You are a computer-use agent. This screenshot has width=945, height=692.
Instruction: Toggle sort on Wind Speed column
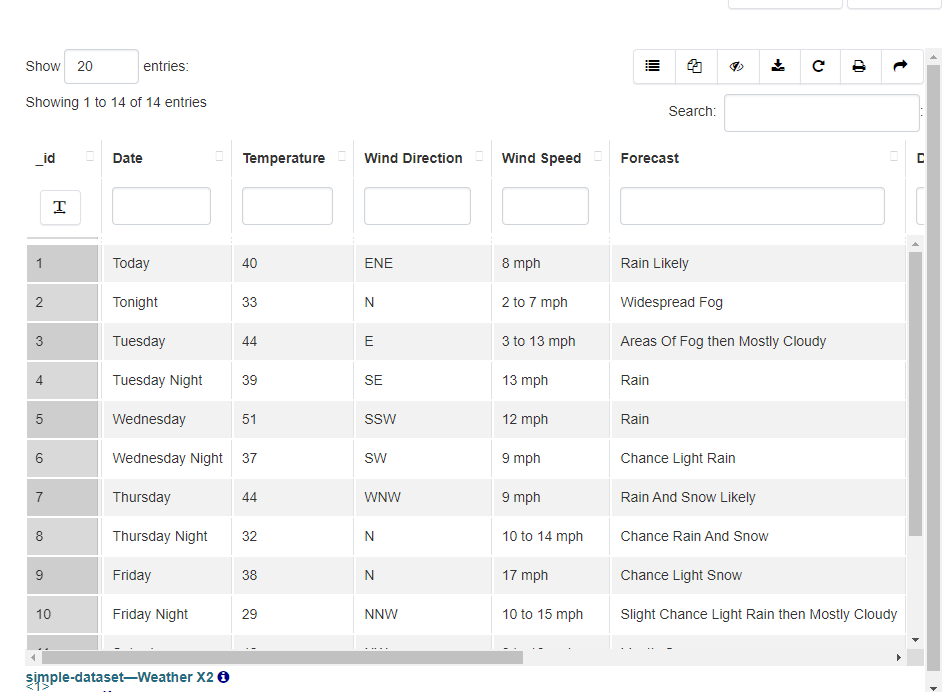point(598,156)
